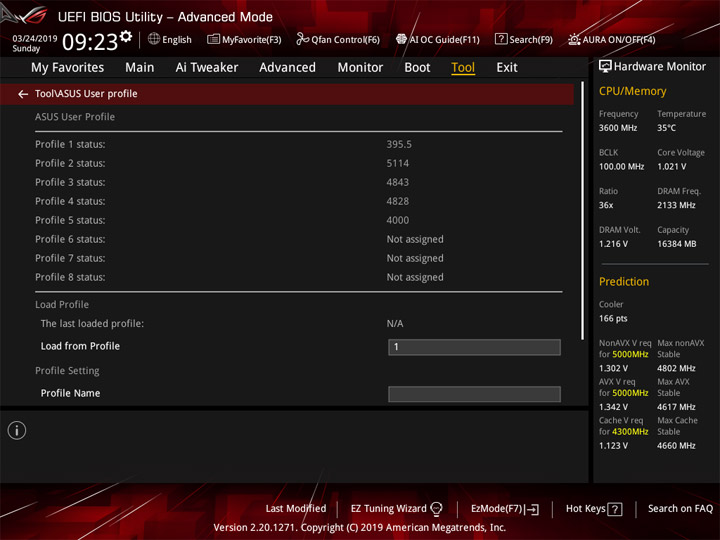
Task: Select Profile 5 status row
Action: 298,220
